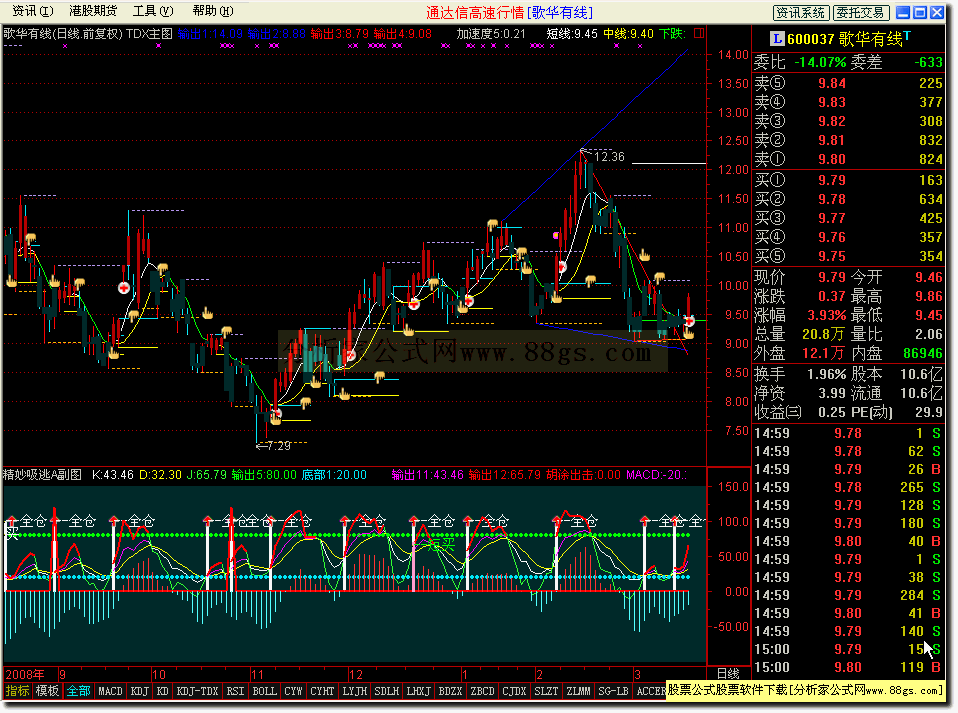Click the 股票公式股票软件下载 banner link
Screen dimensions: 958x713
point(805,690)
